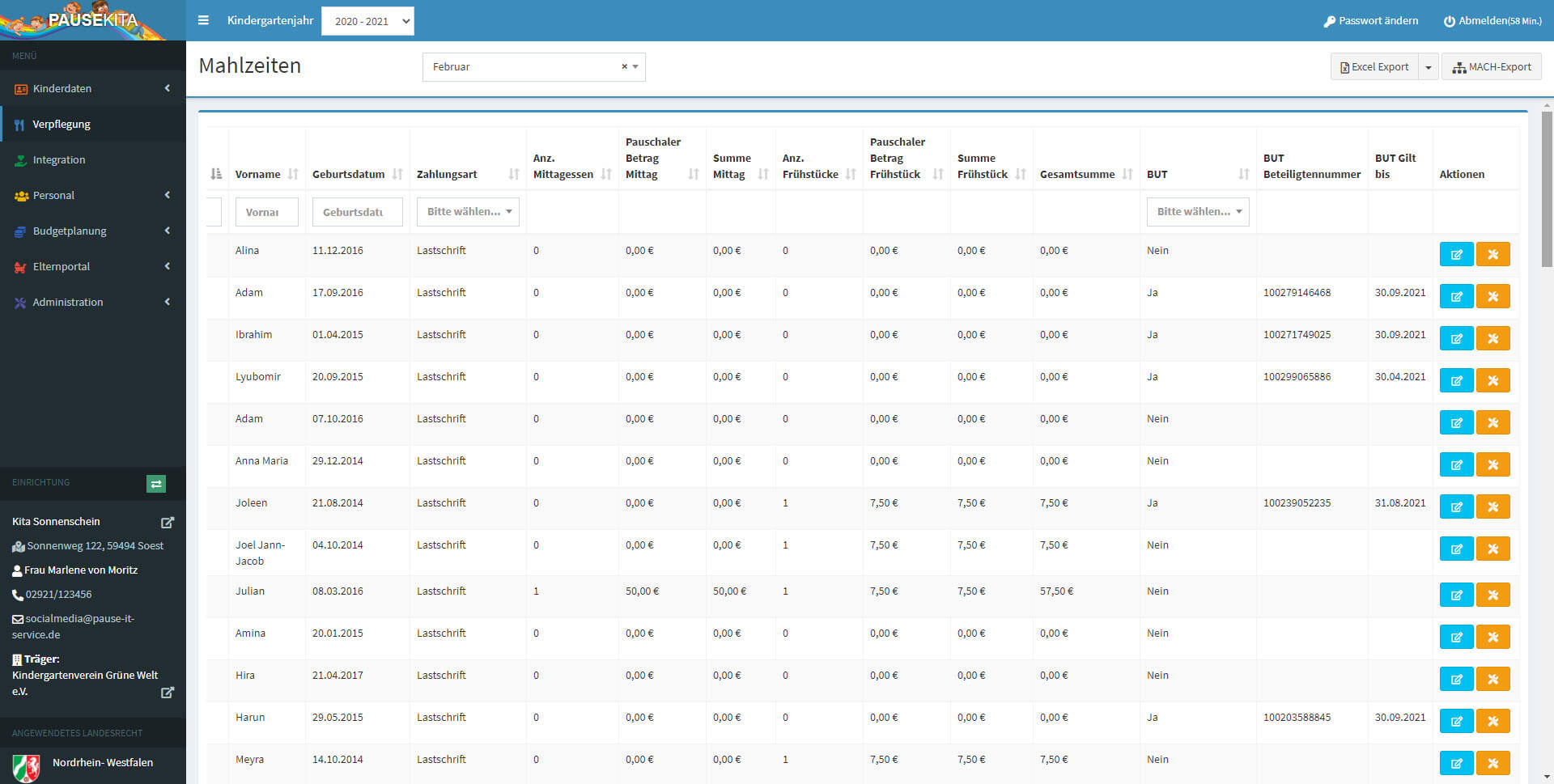Open the Verpflegung menu item
The image size is (1554, 784).
tap(62, 125)
